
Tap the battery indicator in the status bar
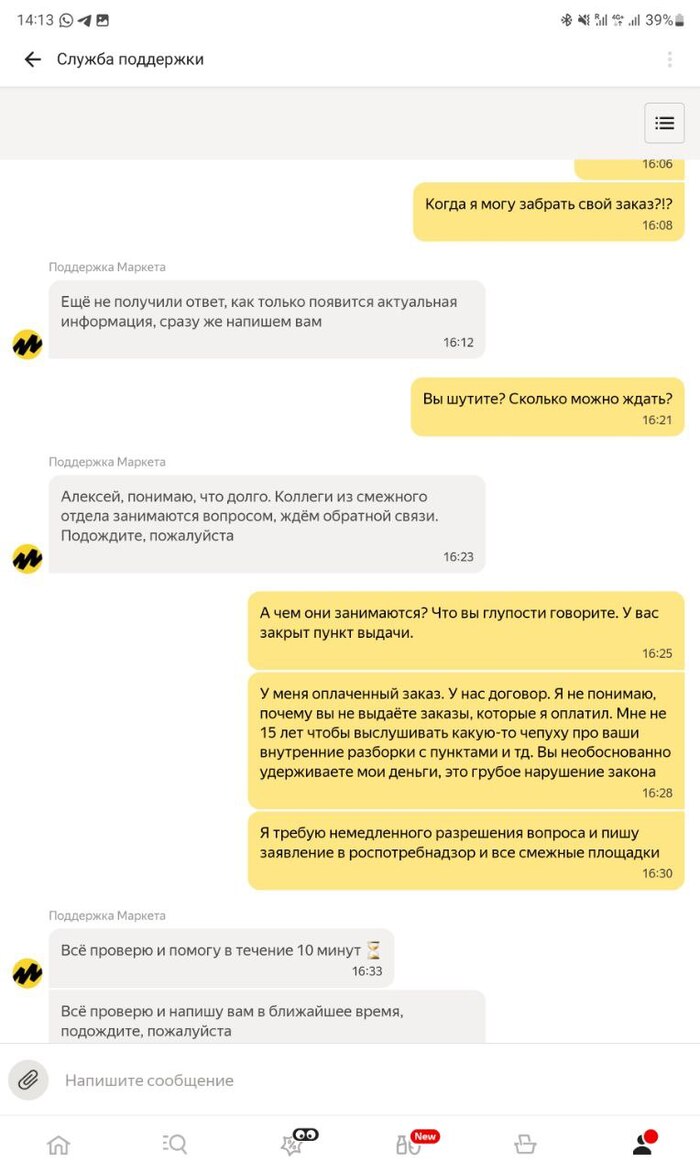point(679,20)
